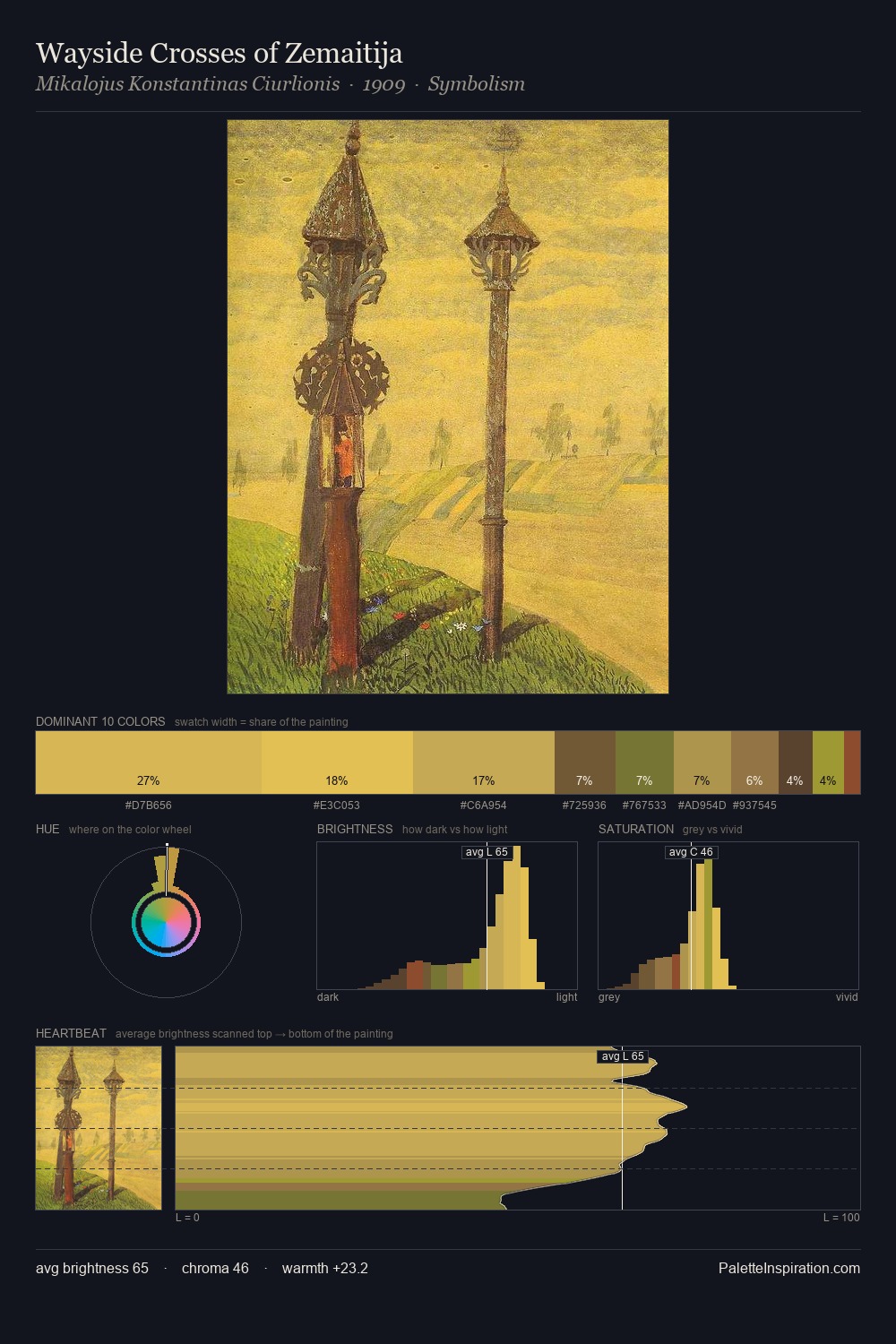Click the 'avg C 46' saturation label
Viewport: 896px width, 1344px height.
691,852
